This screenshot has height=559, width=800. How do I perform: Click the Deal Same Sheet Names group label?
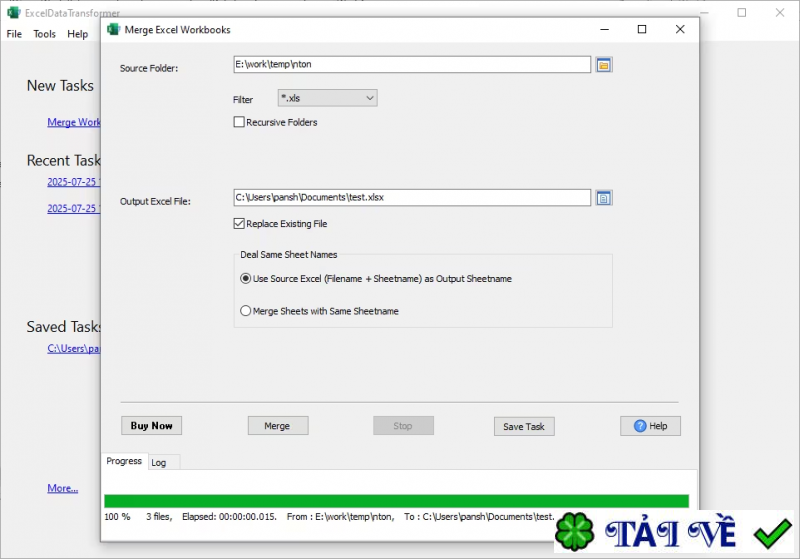pyautogui.click(x=289, y=255)
